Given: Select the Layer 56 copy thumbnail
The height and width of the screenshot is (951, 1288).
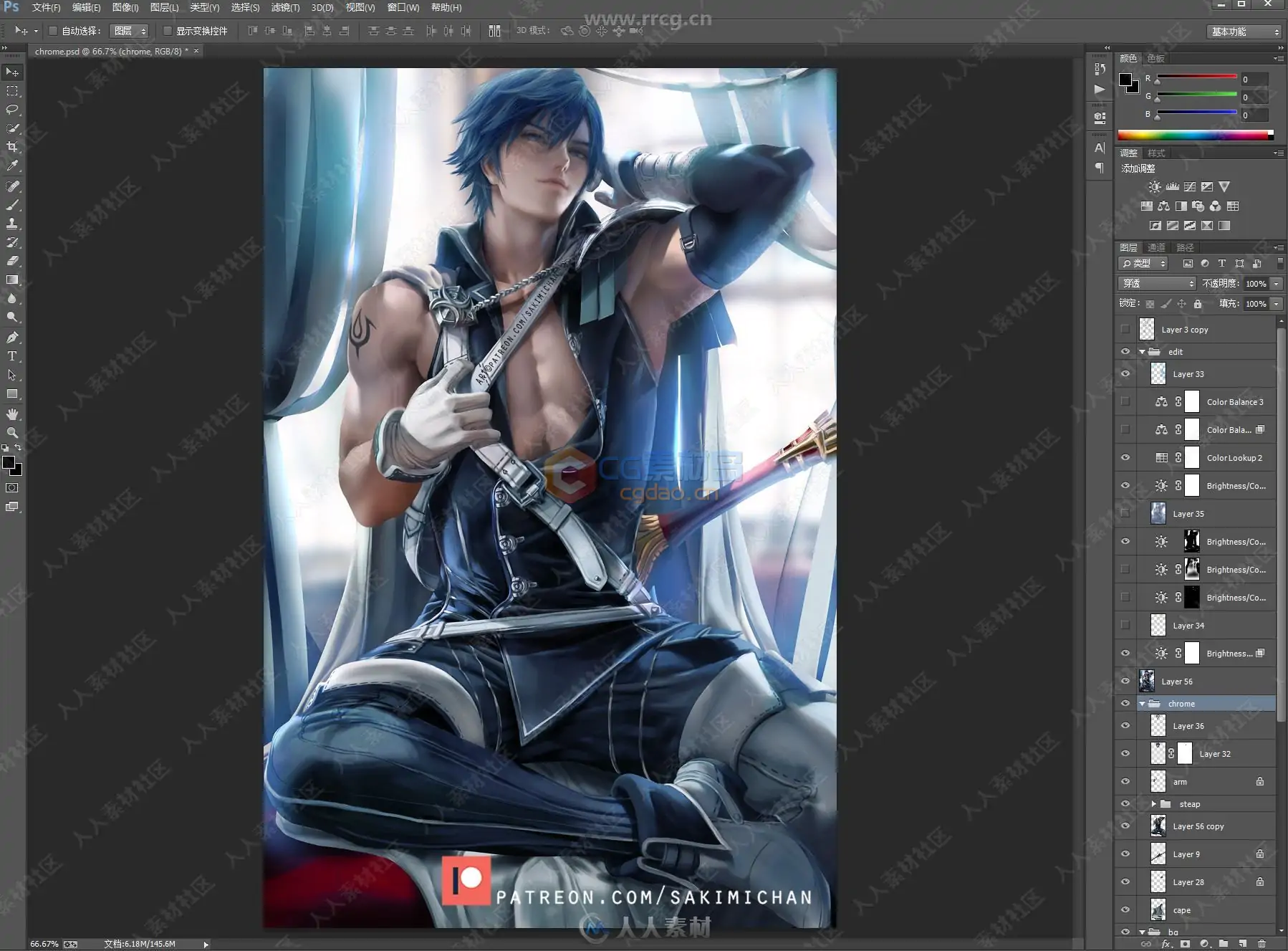Looking at the screenshot, I should coord(1158,826).
